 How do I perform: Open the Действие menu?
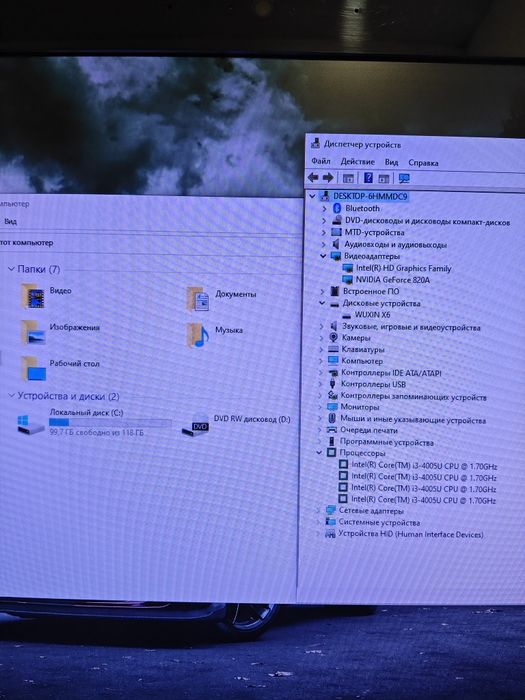(x=357, y=162)
